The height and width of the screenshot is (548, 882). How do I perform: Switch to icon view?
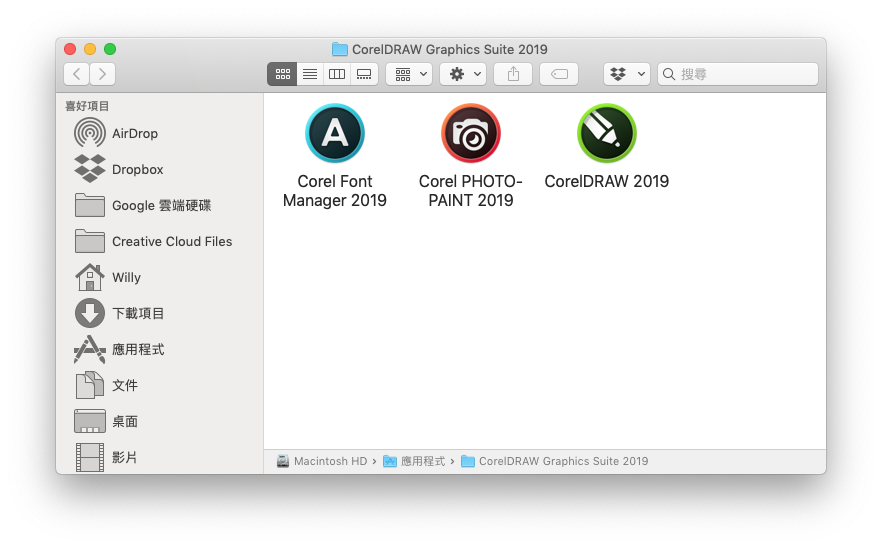pyautogui.click(x=282, y=74)
